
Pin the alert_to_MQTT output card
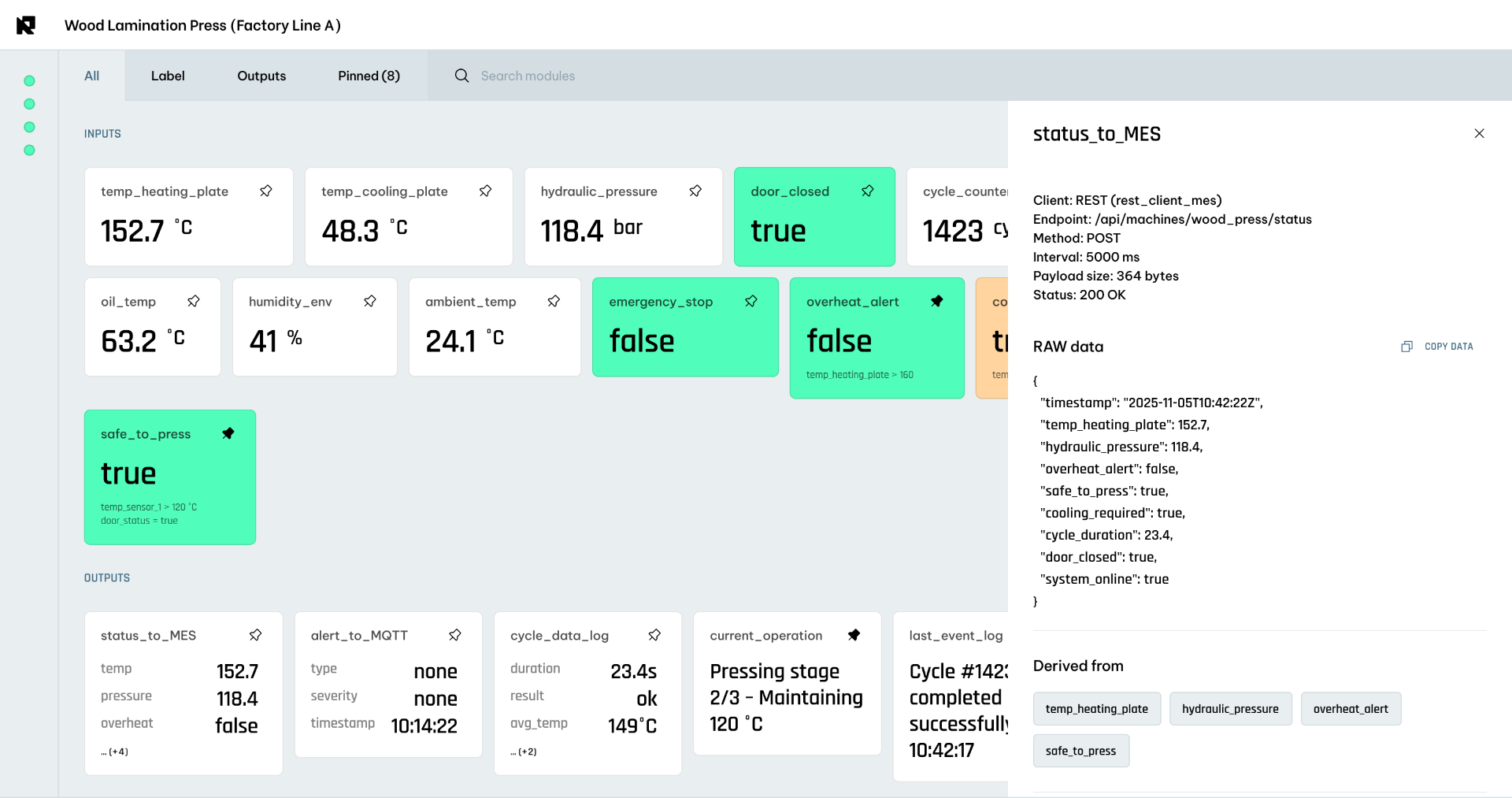(x=455, y=636)
